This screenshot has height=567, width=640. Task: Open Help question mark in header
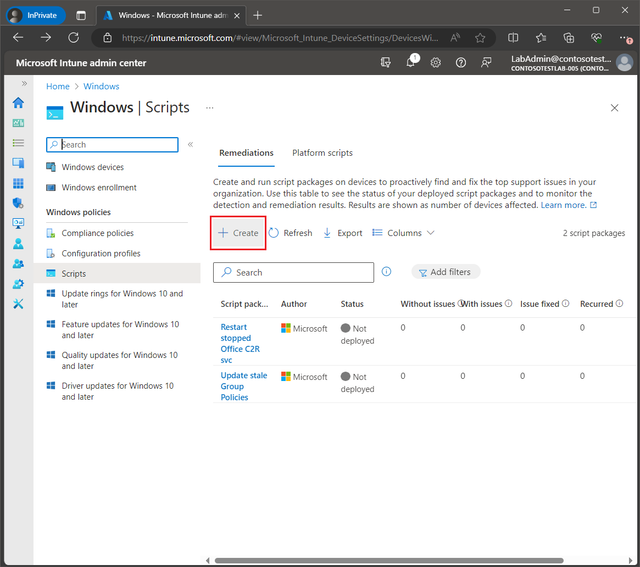[x=461, y=62]
